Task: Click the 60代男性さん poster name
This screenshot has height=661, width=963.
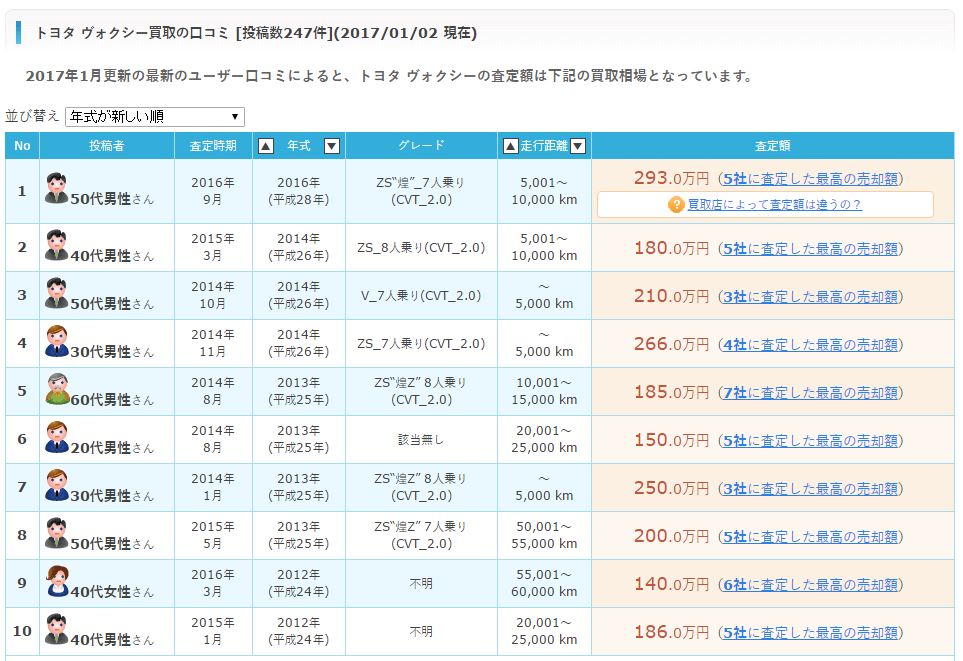Action: pos(112,400)
